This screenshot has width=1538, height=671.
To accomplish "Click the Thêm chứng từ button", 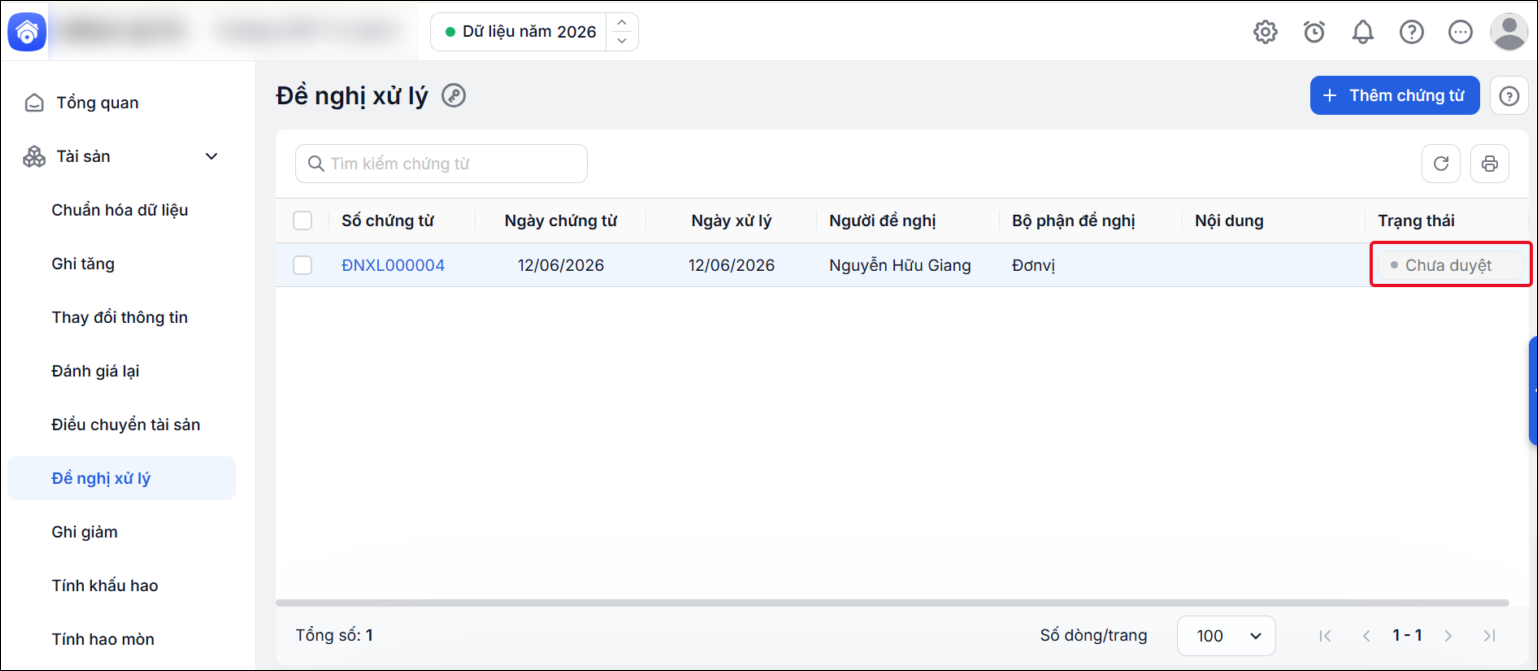I will tap(1395, 96).
